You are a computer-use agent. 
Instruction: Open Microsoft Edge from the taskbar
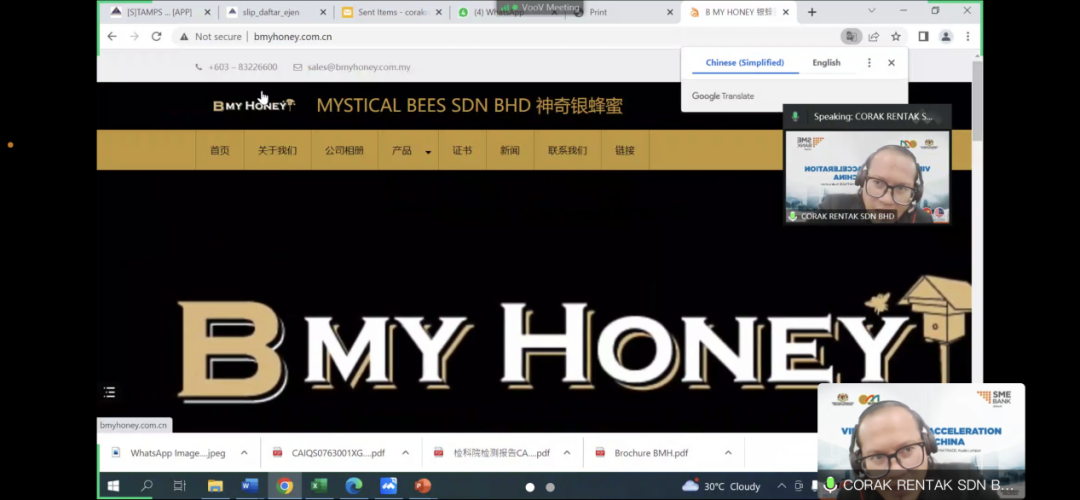point(353,486)
